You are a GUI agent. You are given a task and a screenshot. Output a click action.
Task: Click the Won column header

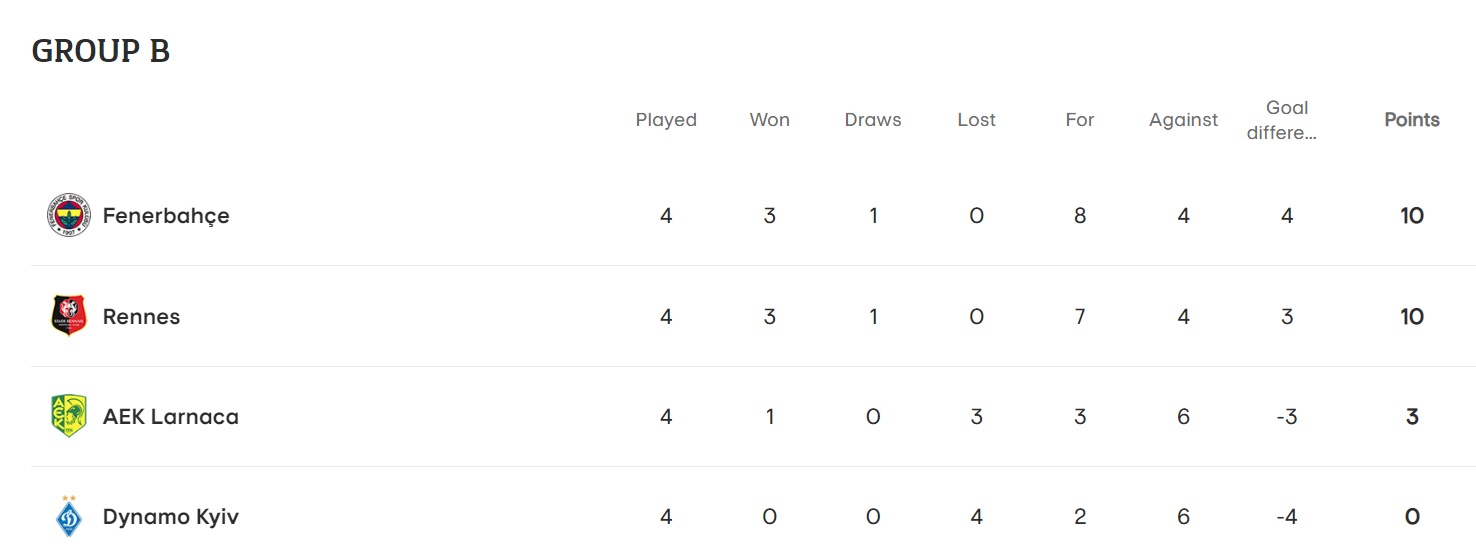(x=769, y=120)
